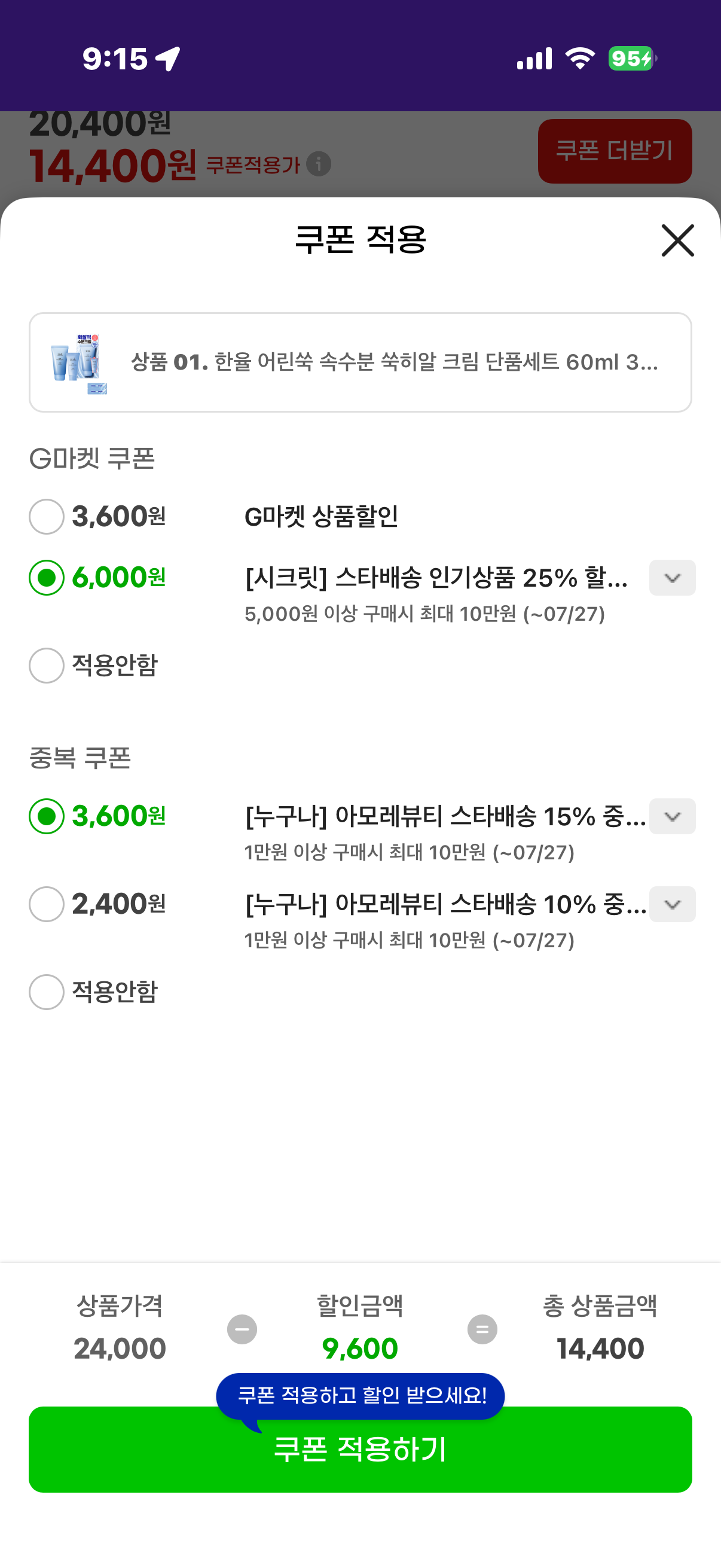Tap the Wi-Fi icon in status bar
The height and width of the screenshot is (1568, 721).
click(580, 59)
